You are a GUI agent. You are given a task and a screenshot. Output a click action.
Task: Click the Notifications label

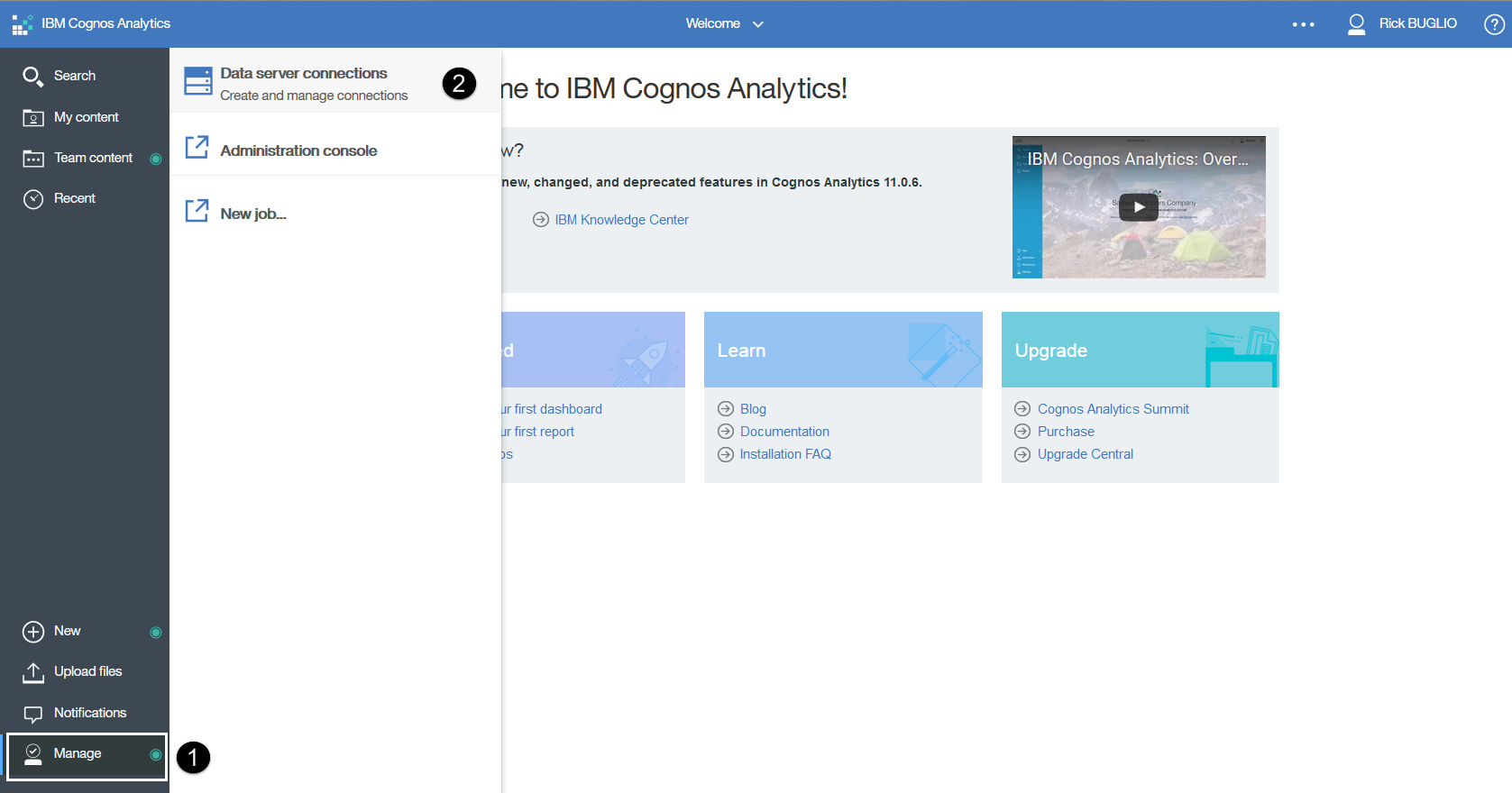[90, 713]
